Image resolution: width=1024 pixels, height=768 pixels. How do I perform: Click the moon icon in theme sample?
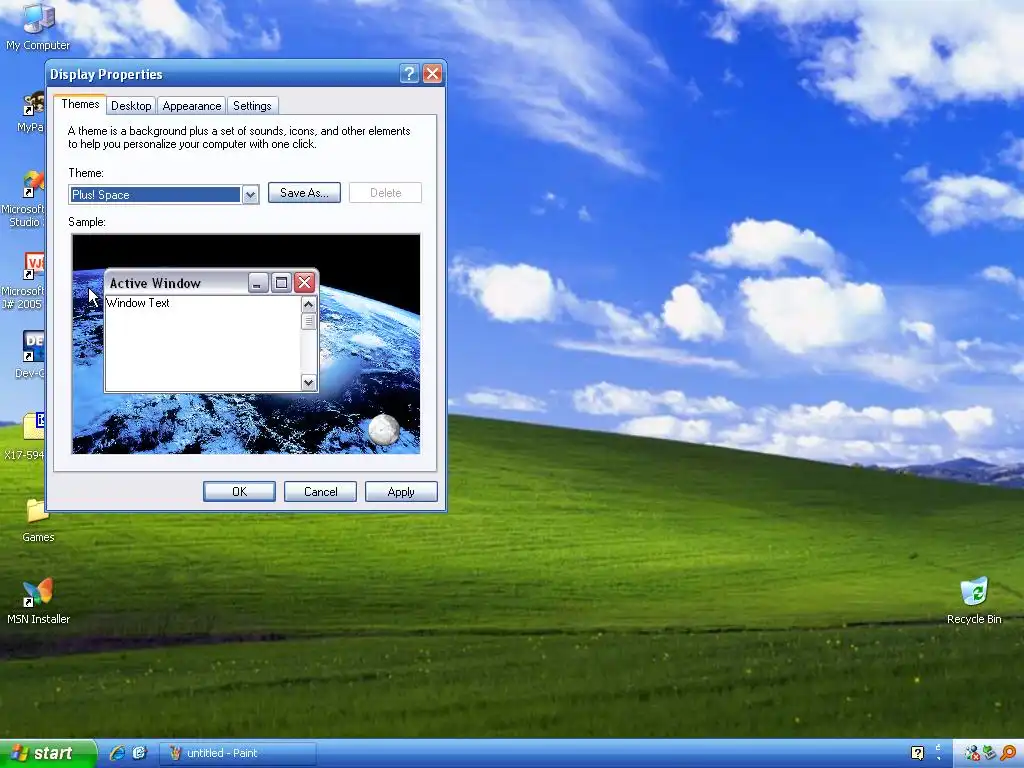(x=383, y=430)
